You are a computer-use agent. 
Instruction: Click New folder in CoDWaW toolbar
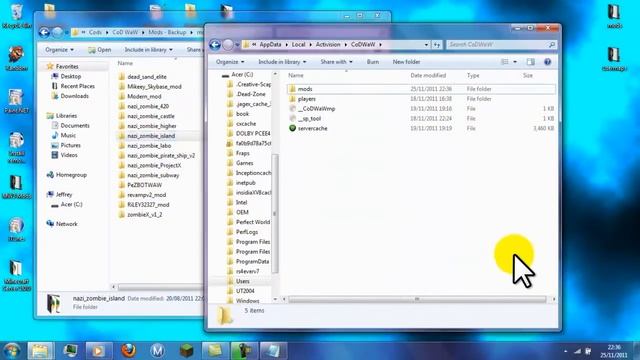(x=406, y=62)
